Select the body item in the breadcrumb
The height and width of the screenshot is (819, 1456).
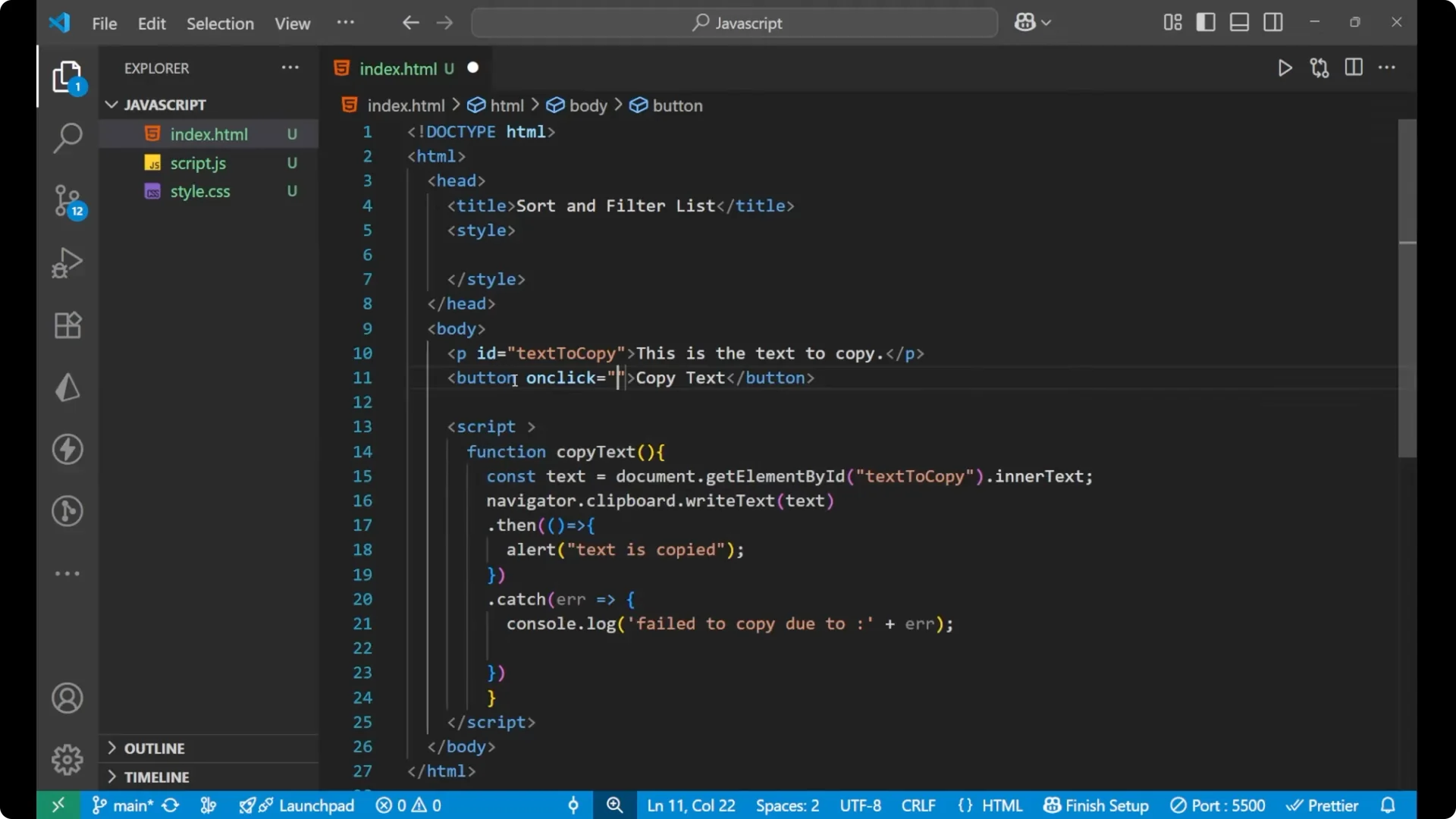[x=588, y=105]
